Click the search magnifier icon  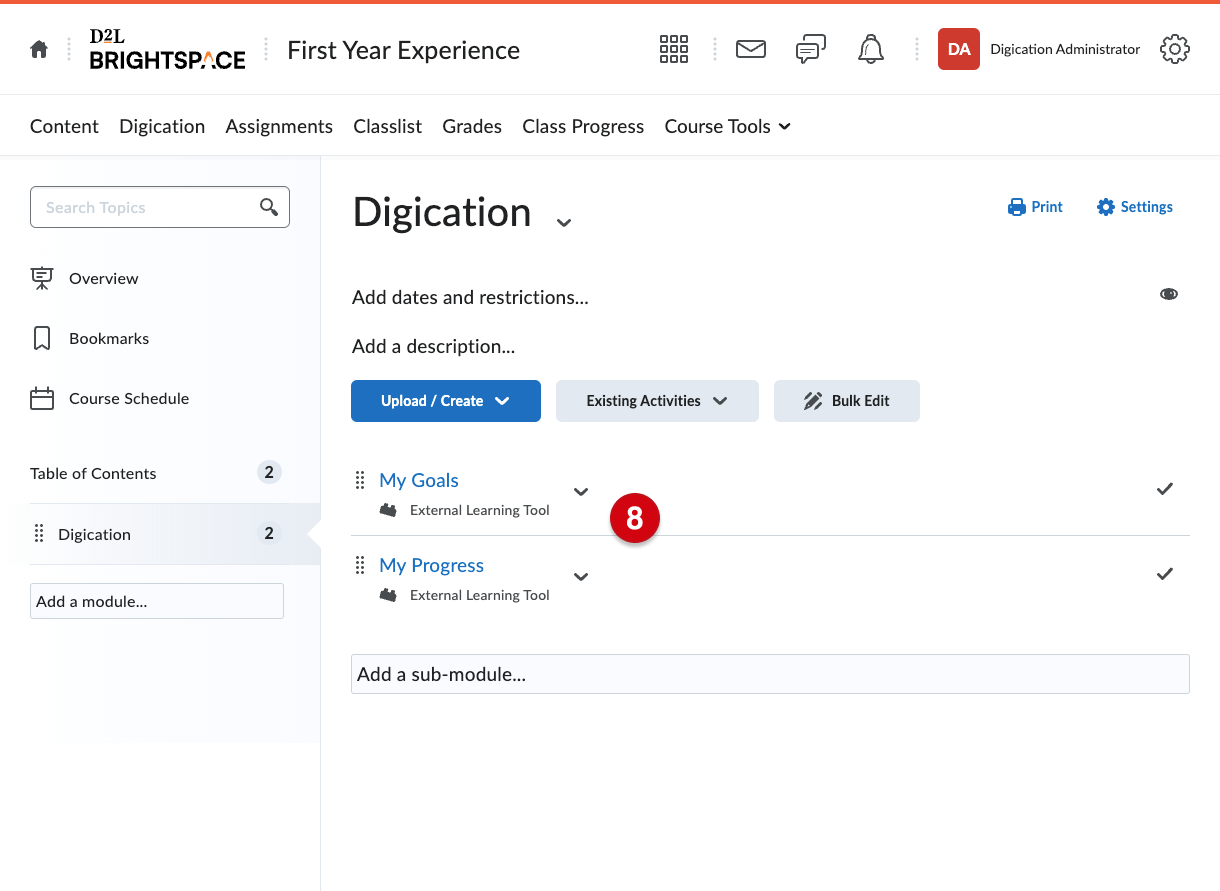(x=269, y=207)
